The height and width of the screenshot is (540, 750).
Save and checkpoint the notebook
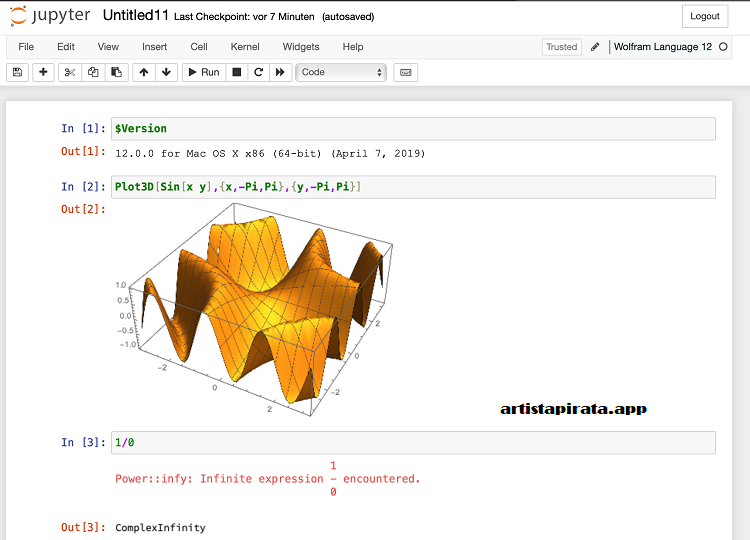click(x=18, y=72)
